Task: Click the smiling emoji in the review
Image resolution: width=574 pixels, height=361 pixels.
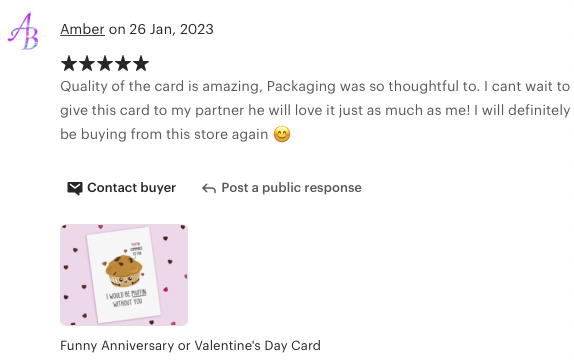Action: click(x=282, y=134)
